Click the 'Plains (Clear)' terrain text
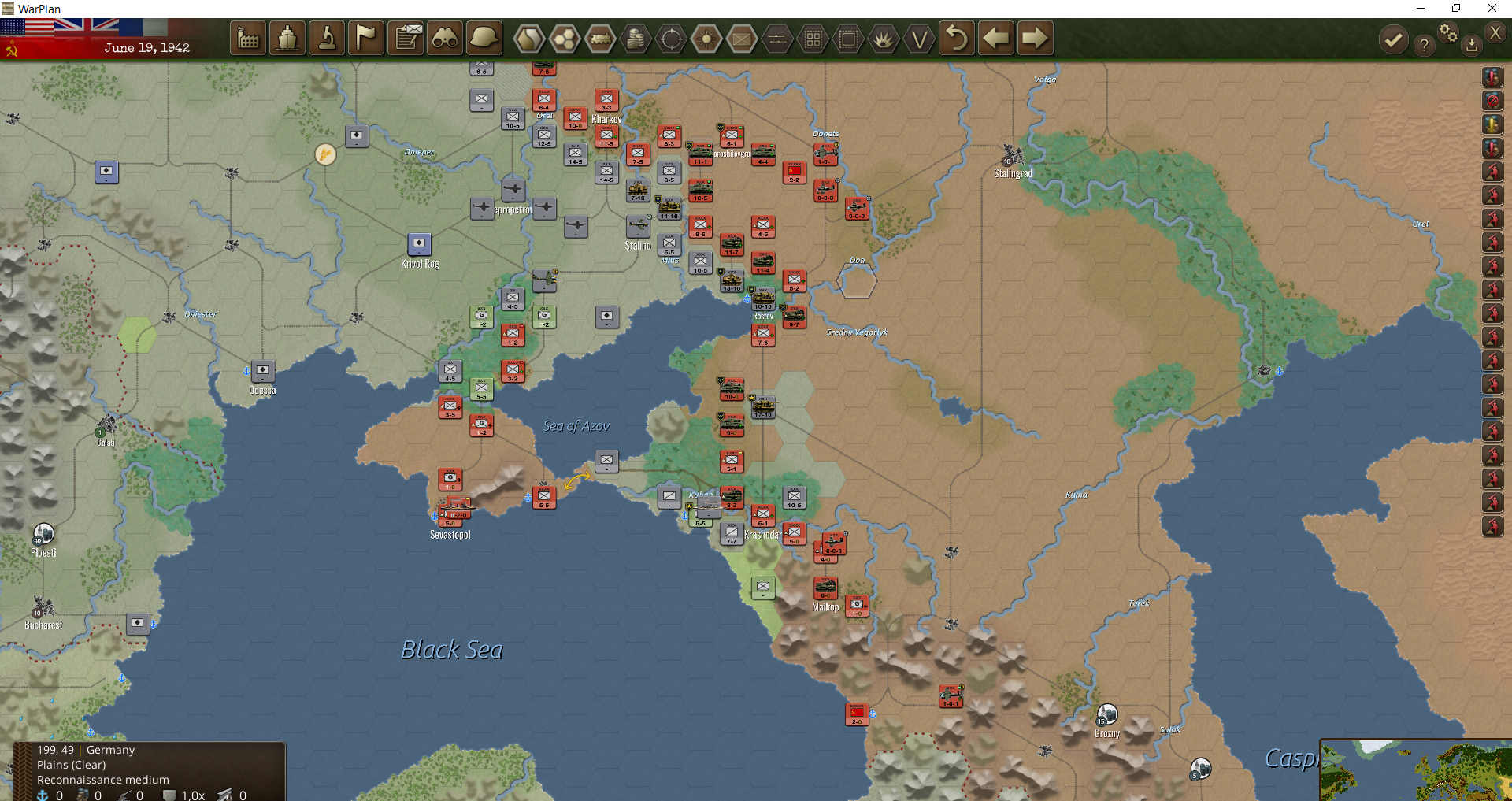 [71, 765]
